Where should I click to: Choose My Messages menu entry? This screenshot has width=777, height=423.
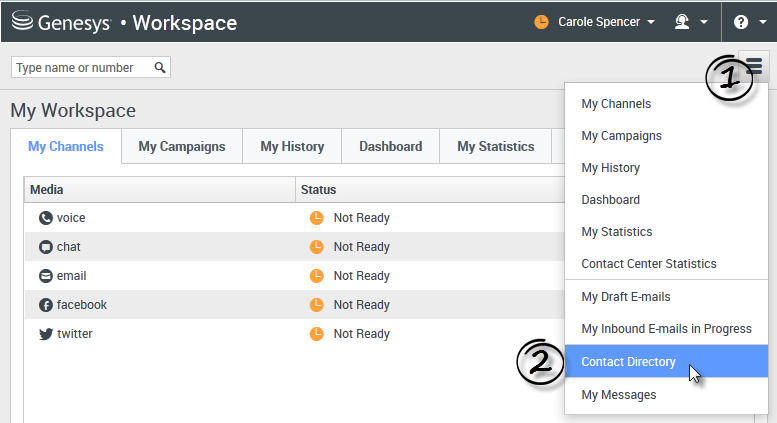619,395
